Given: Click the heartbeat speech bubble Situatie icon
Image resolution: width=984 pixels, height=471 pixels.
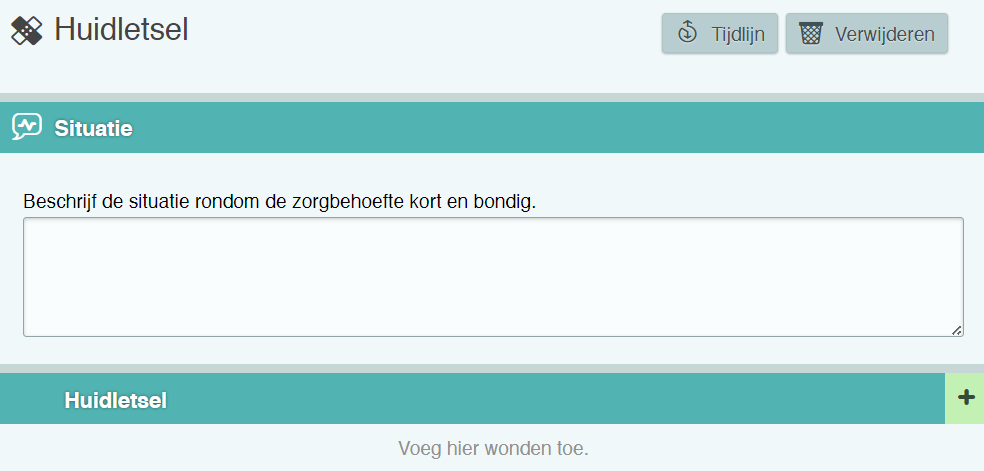Looking at the screenshot, I should [x=27, y=127].
